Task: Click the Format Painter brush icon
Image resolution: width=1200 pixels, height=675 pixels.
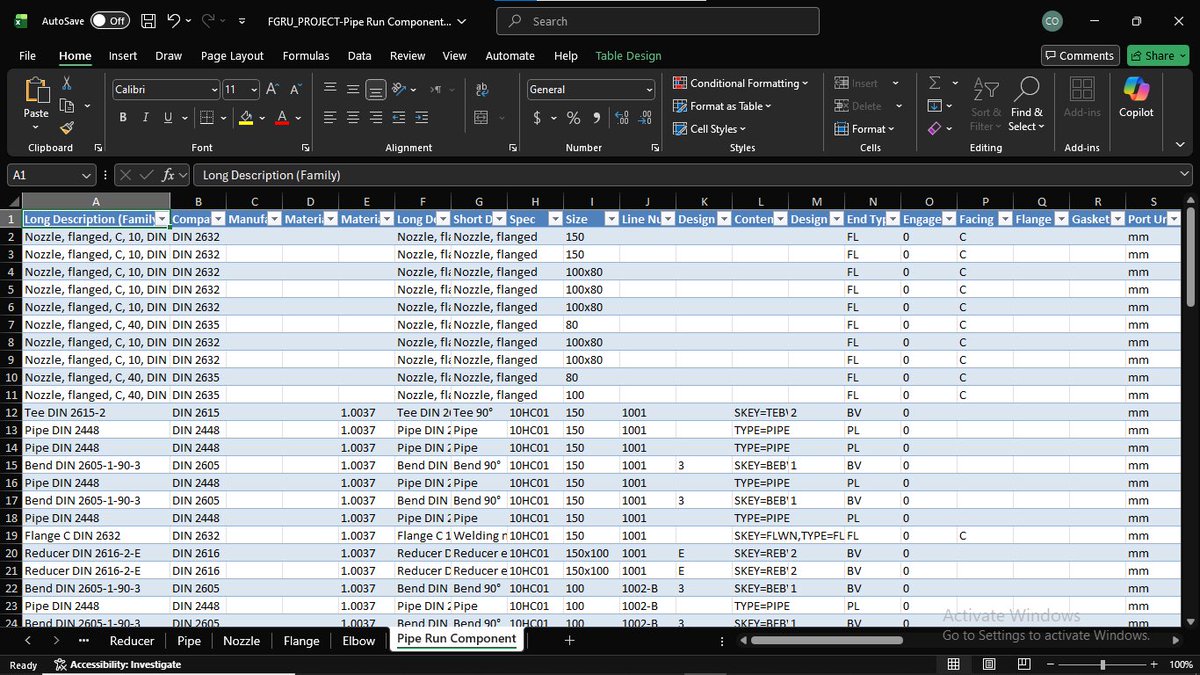Action: (x=66, y=127)
